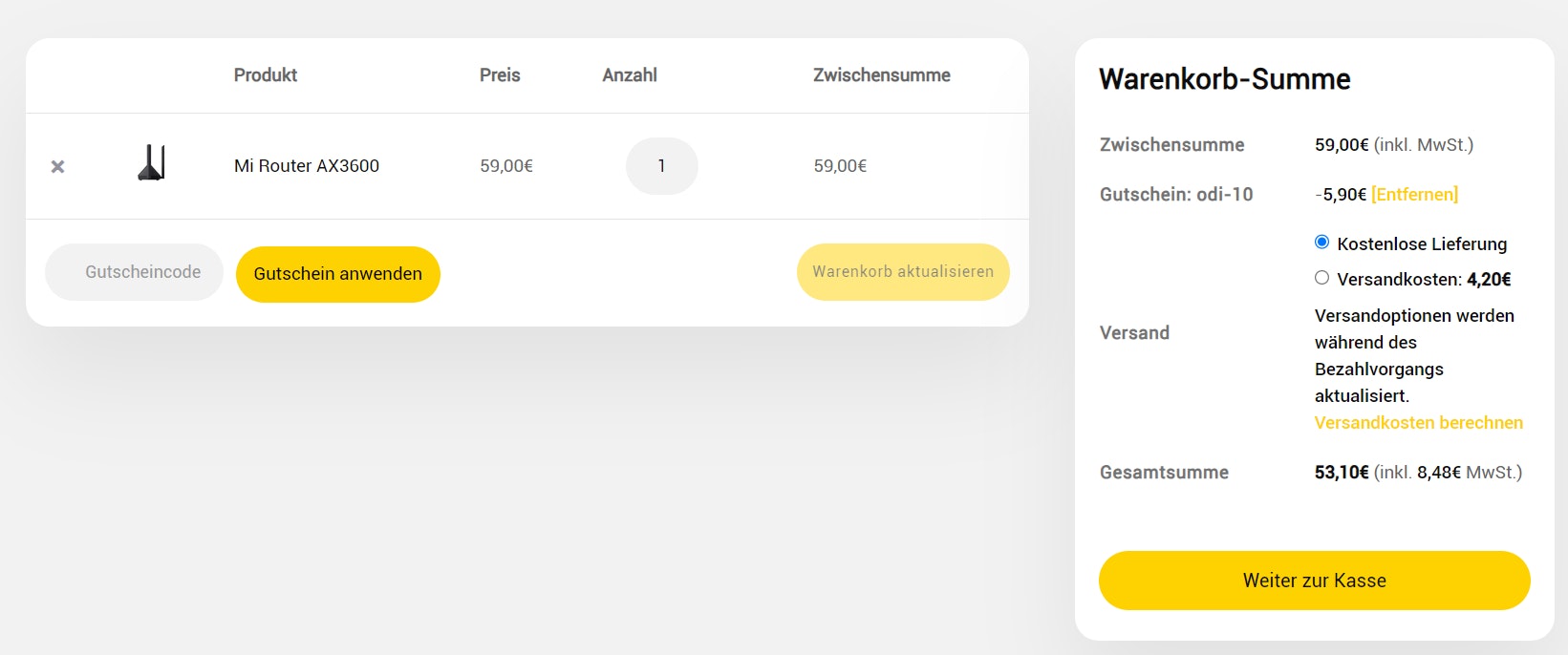Click the Produkt column header
1568x655 pixels.
pos(266,75)
